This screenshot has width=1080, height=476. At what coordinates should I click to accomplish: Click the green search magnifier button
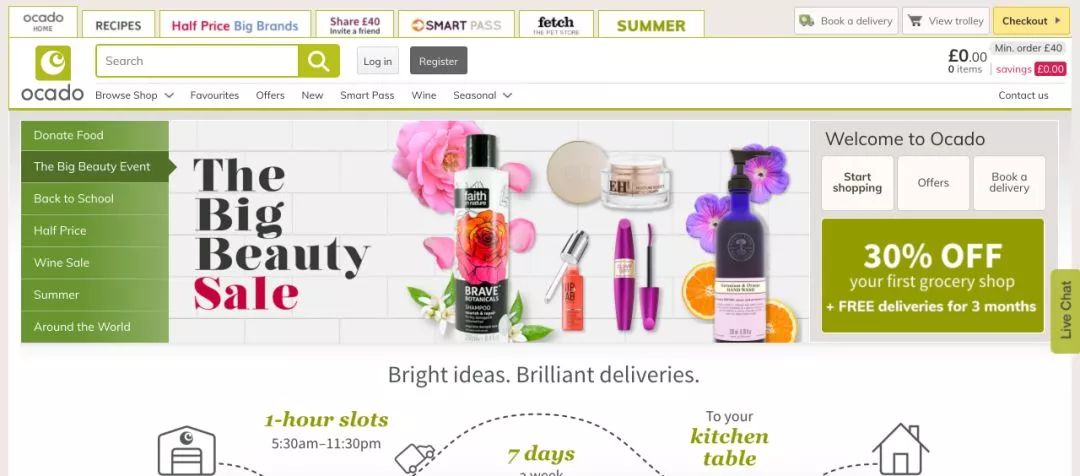(x=318, y=61)
